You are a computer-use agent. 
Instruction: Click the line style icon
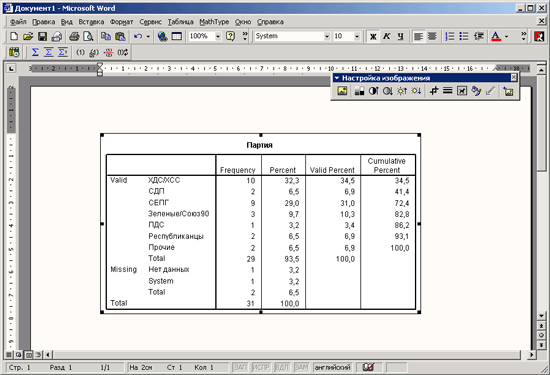pos(448,91)
